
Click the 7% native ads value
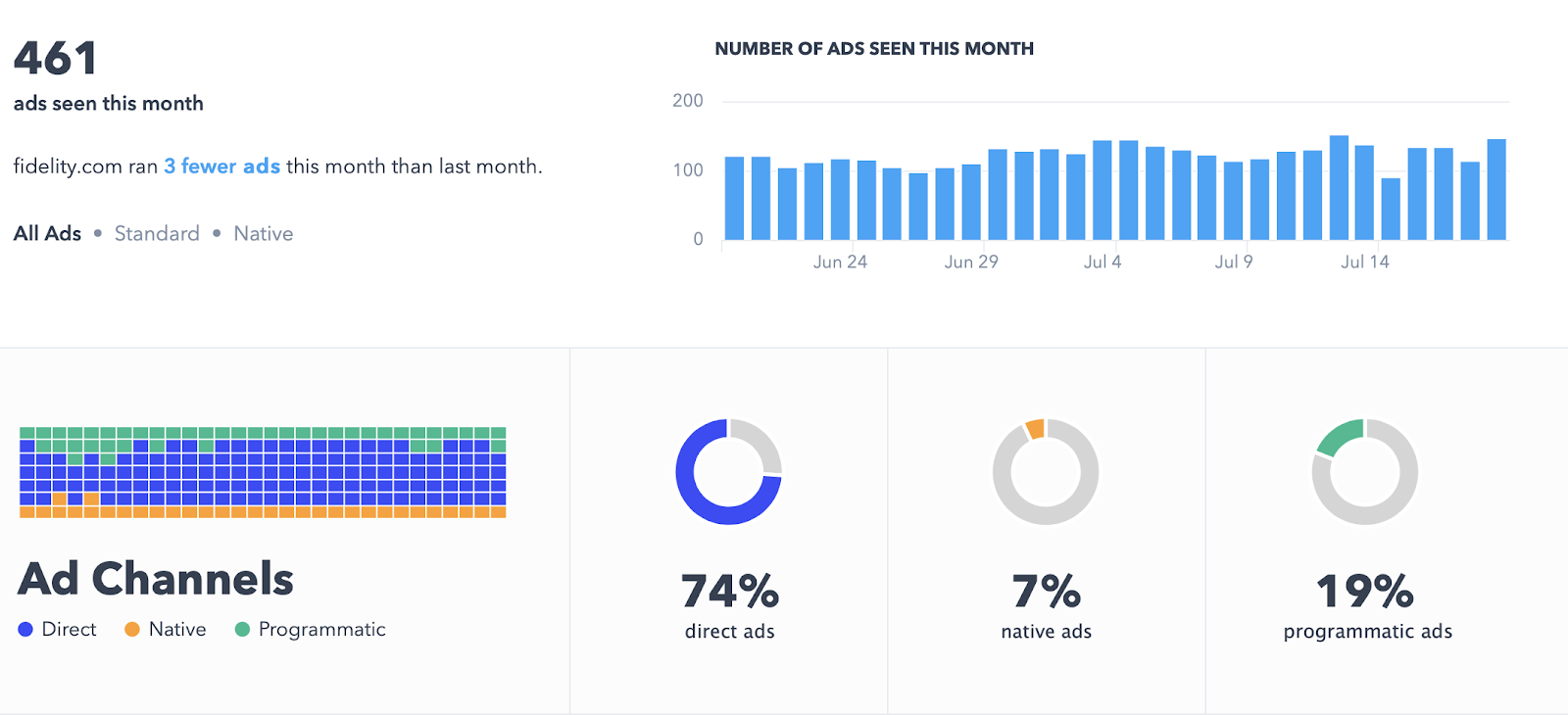(x=1047, y=592)
